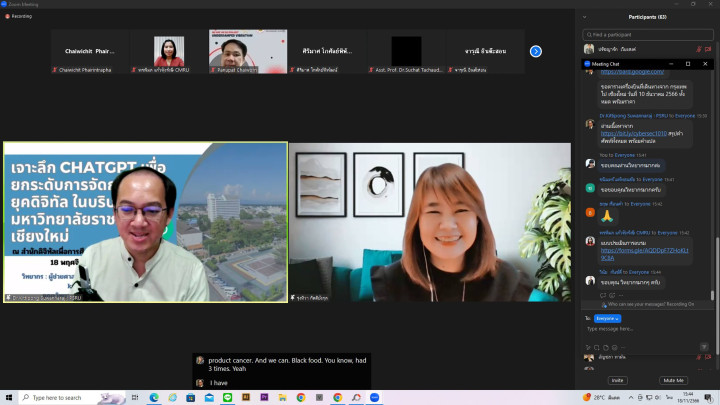Click the ChatGPT presenter video
720x405 pixels.
146,222
